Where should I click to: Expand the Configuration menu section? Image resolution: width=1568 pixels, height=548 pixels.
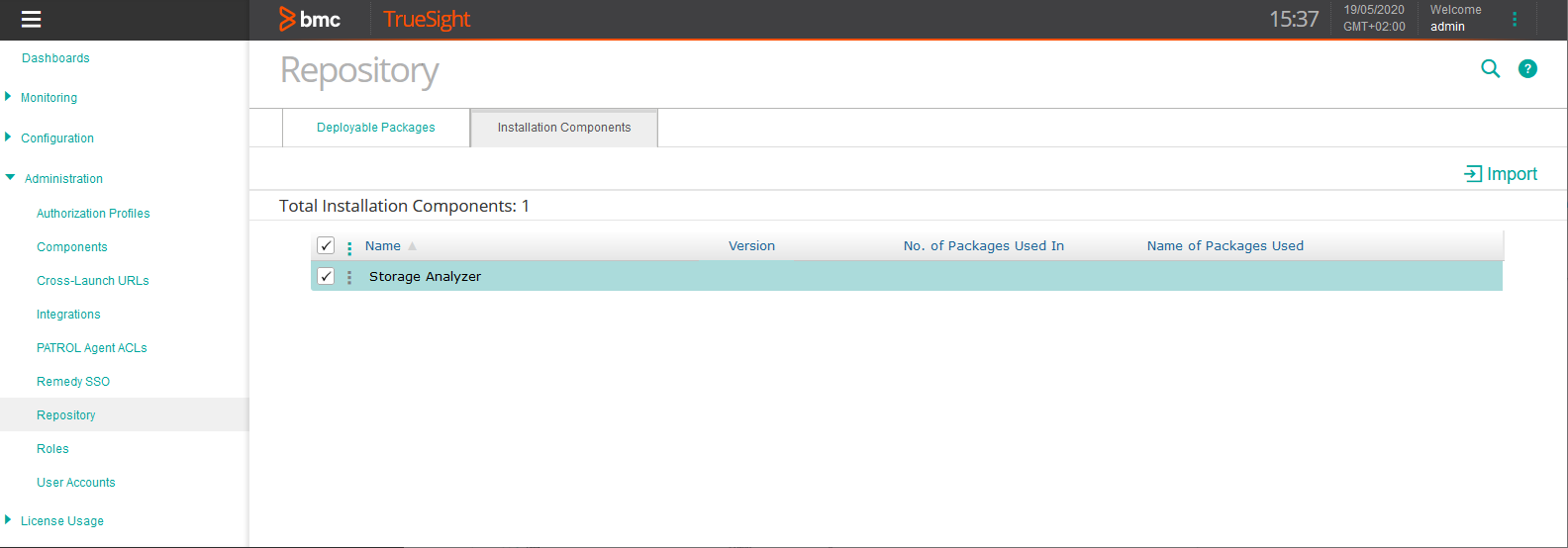click(x=9, y=137)
